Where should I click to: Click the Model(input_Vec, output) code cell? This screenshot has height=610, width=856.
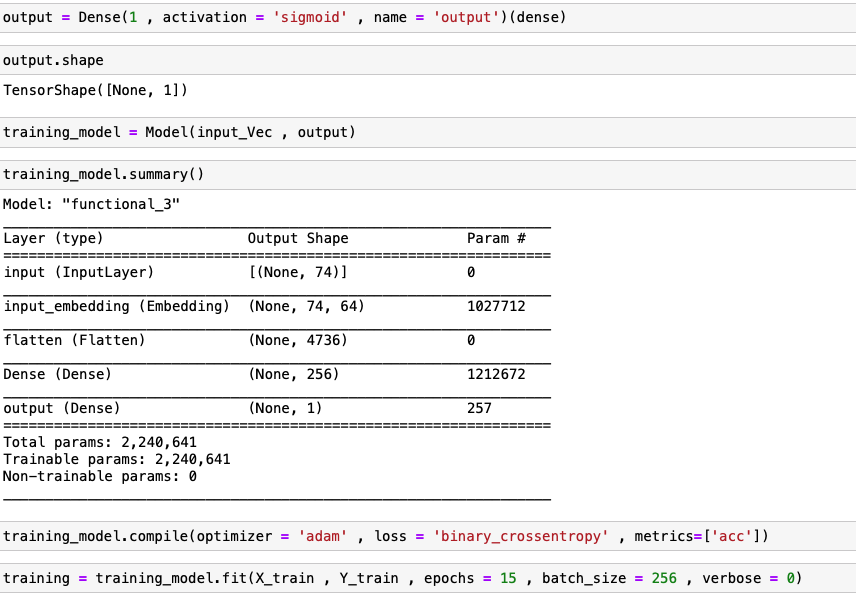[428, 132]
